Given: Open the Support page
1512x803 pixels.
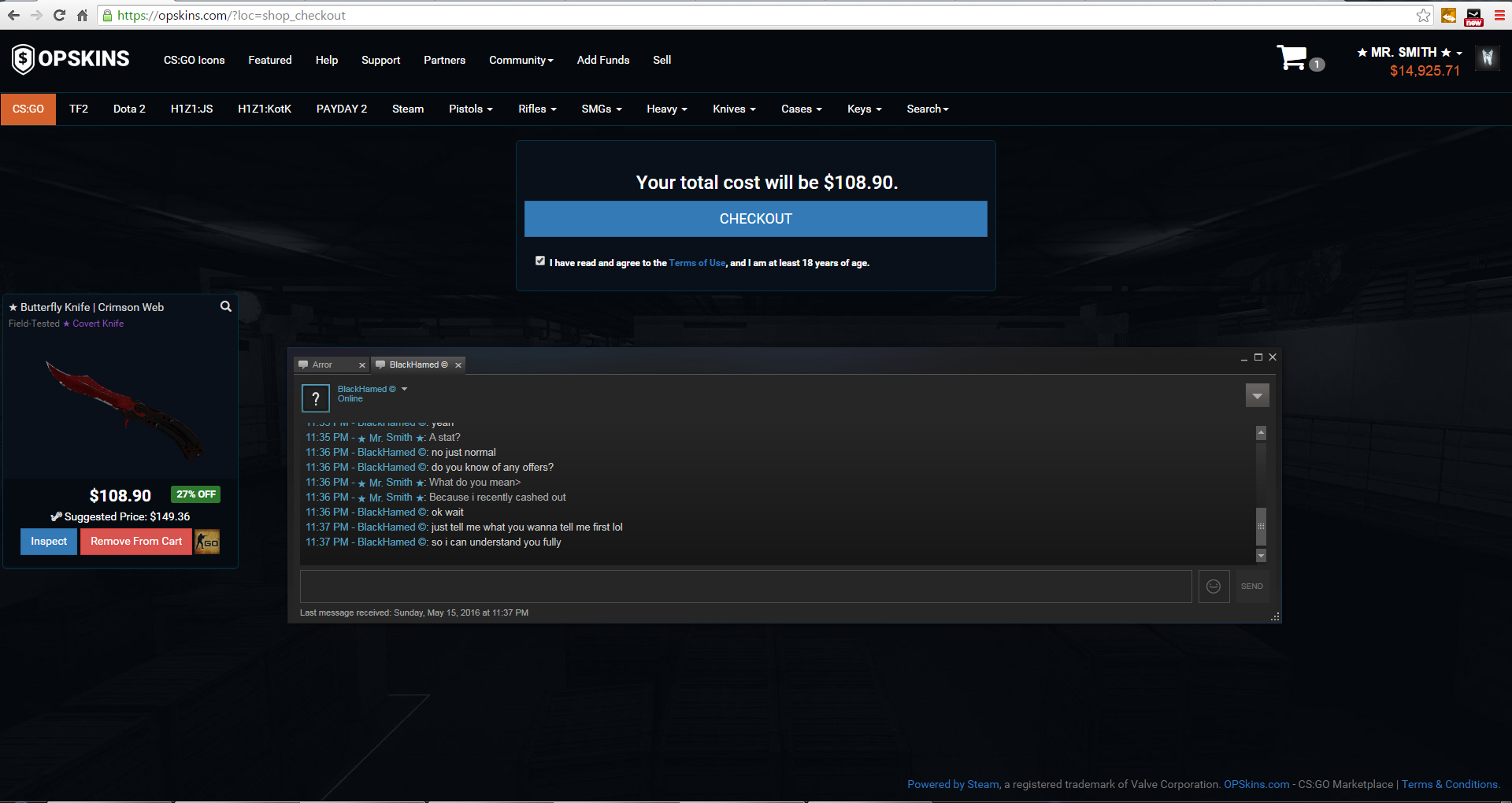Looking at the screenshot, I should pos(381,60).
